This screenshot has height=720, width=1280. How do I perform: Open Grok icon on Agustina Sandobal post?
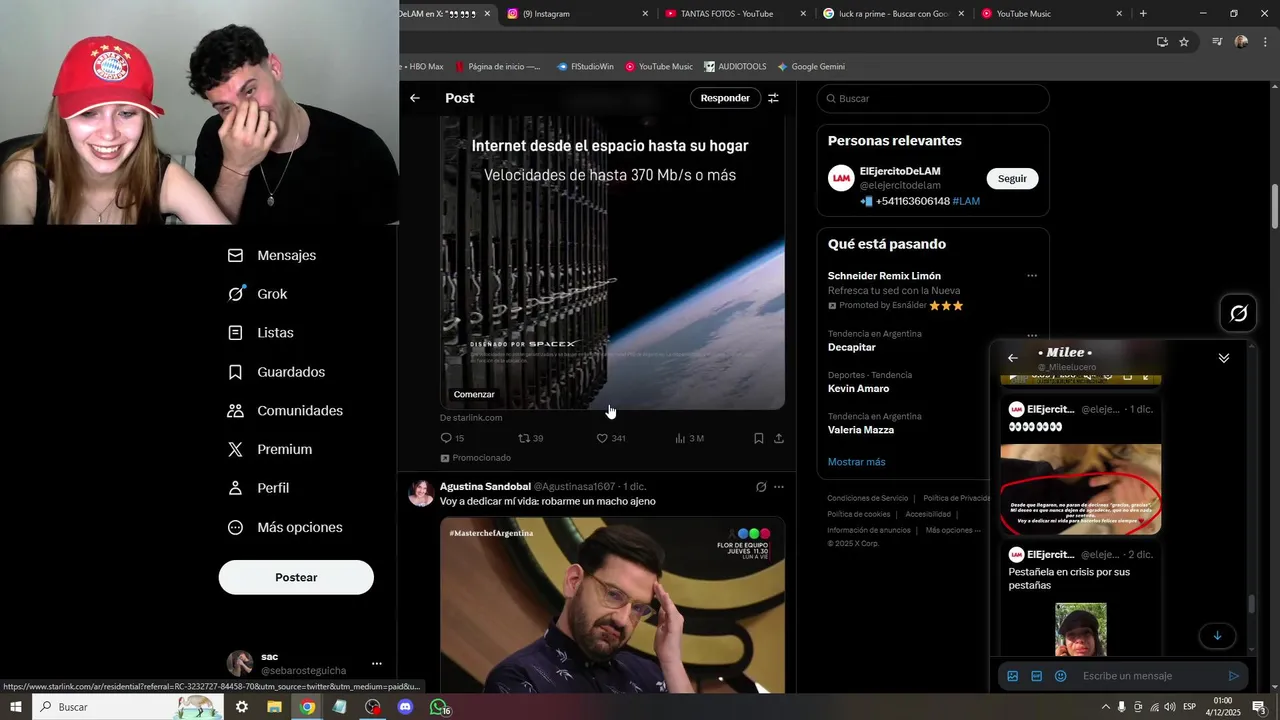point(761,487)
